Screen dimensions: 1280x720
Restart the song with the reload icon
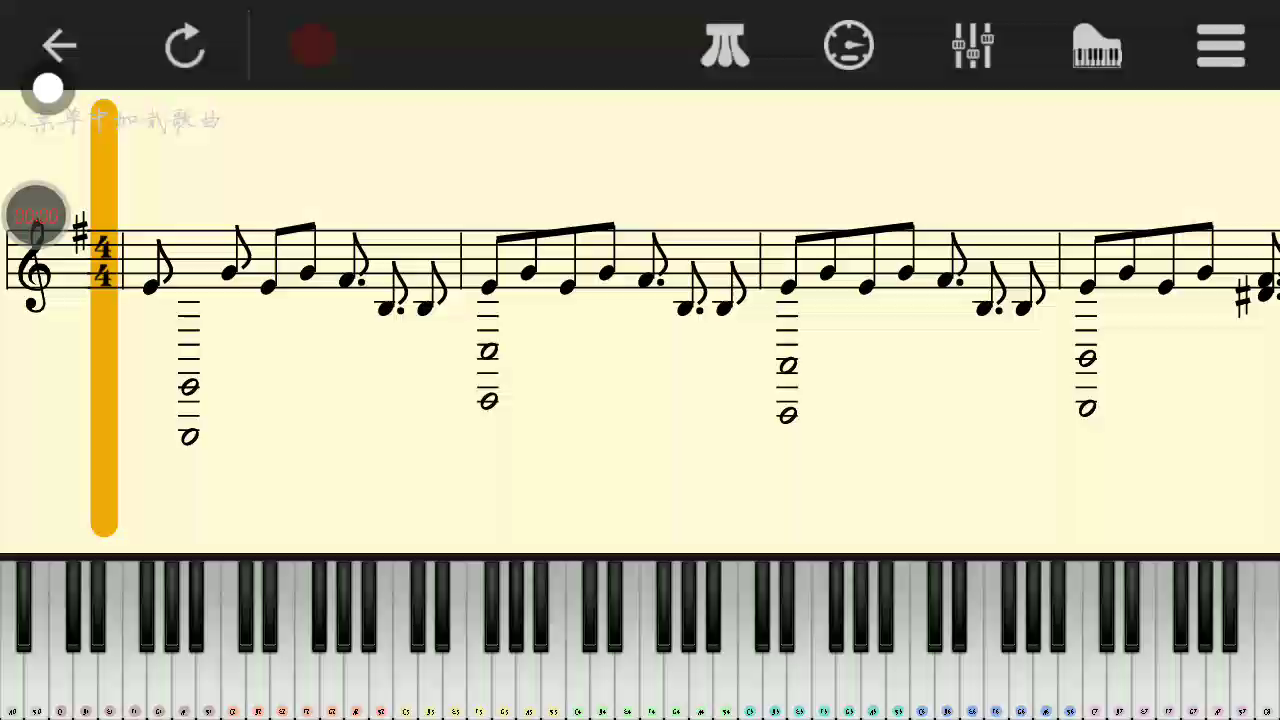click(185, 46)
